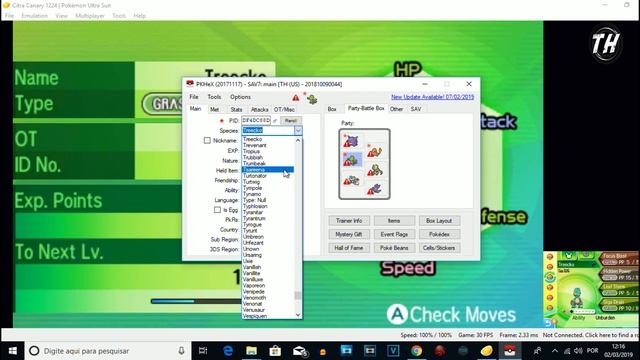Click the blue V app on taskbar
640x360 pixels.
pos(393,351)
